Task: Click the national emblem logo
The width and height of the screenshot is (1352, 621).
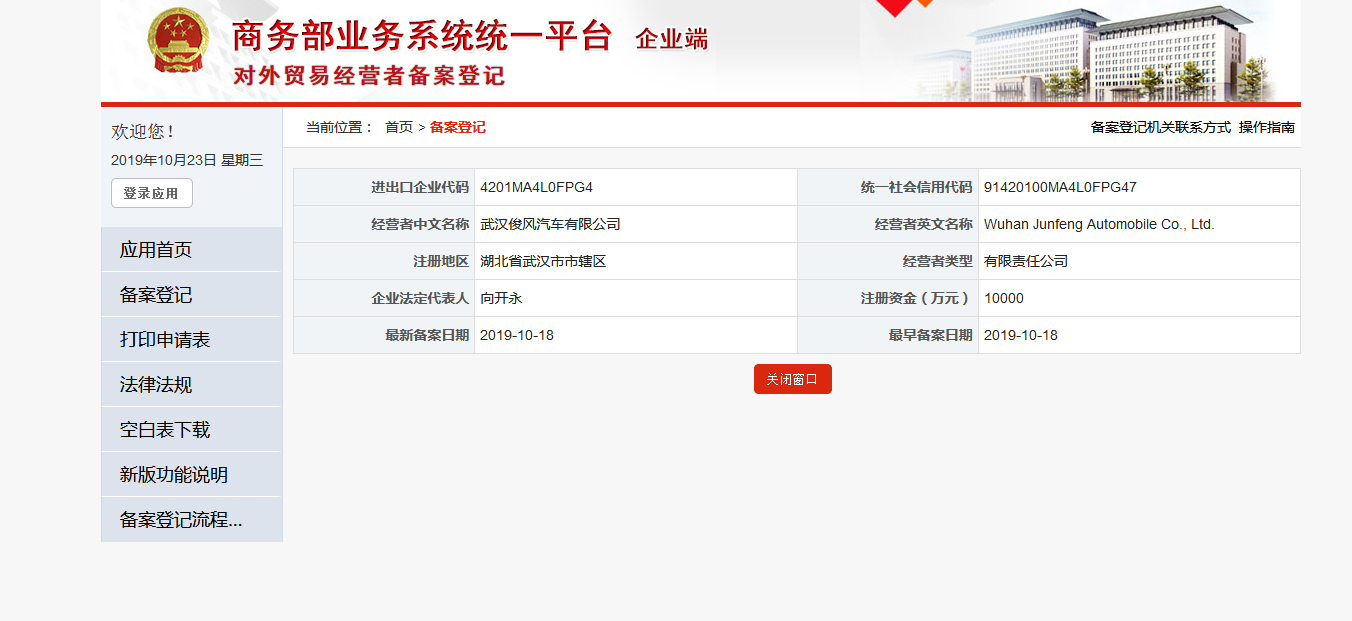Action: [x=177, y=42]
